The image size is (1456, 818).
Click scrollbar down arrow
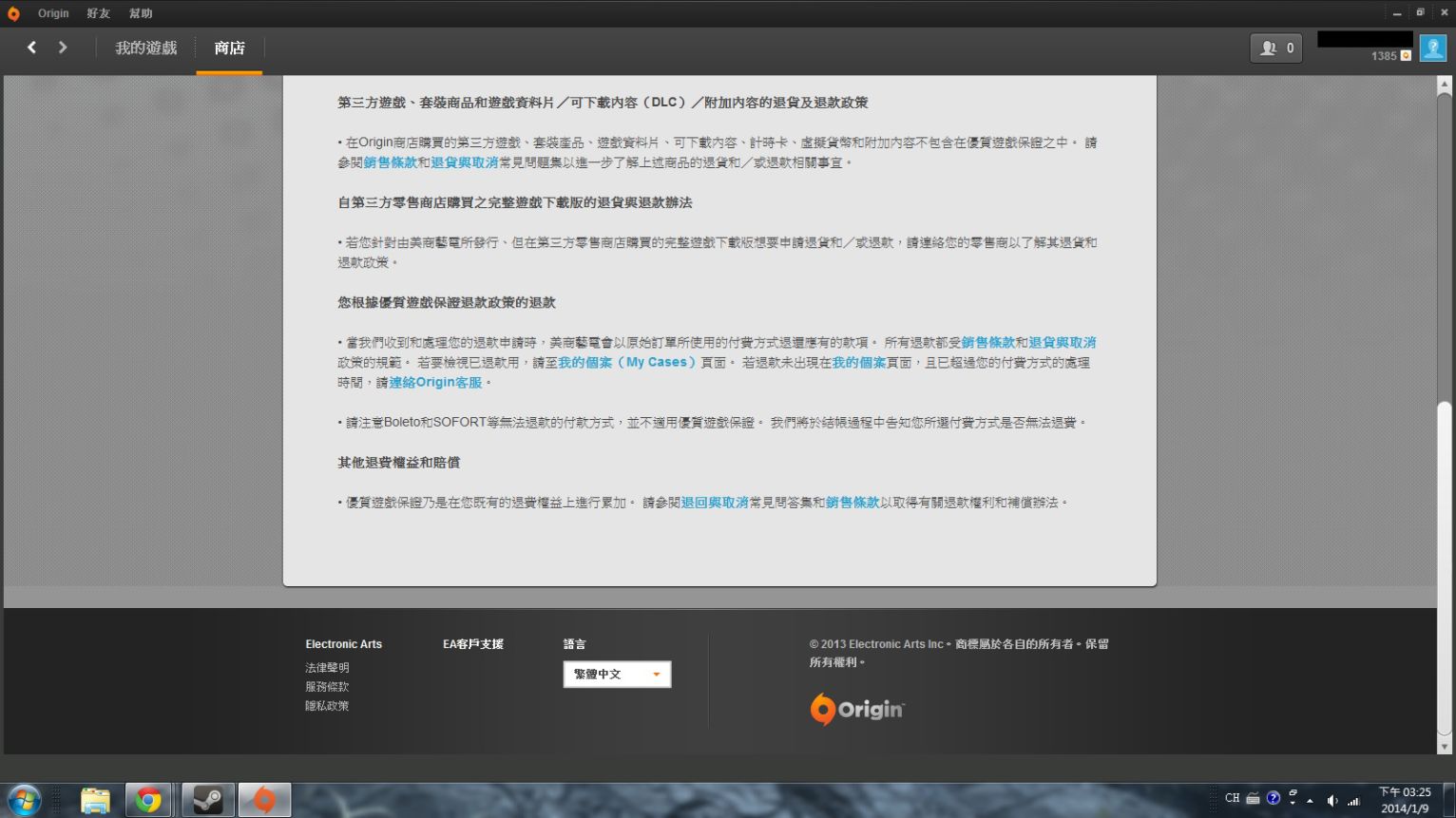tap(1445, 747)
